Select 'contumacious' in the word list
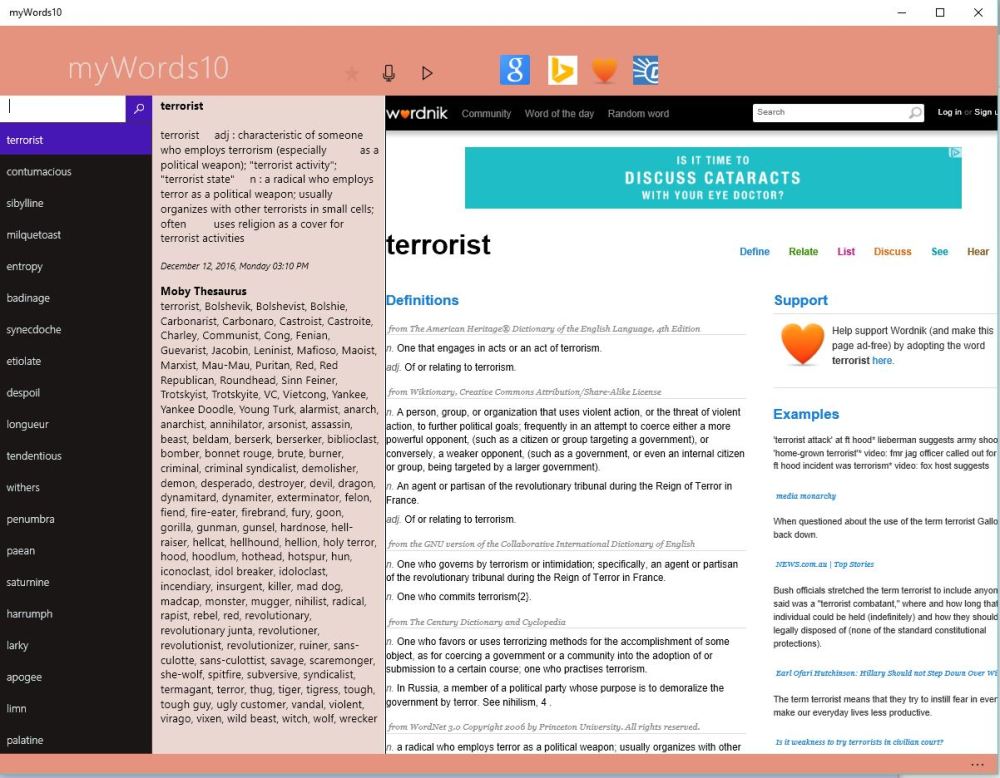 pos(39,172)
